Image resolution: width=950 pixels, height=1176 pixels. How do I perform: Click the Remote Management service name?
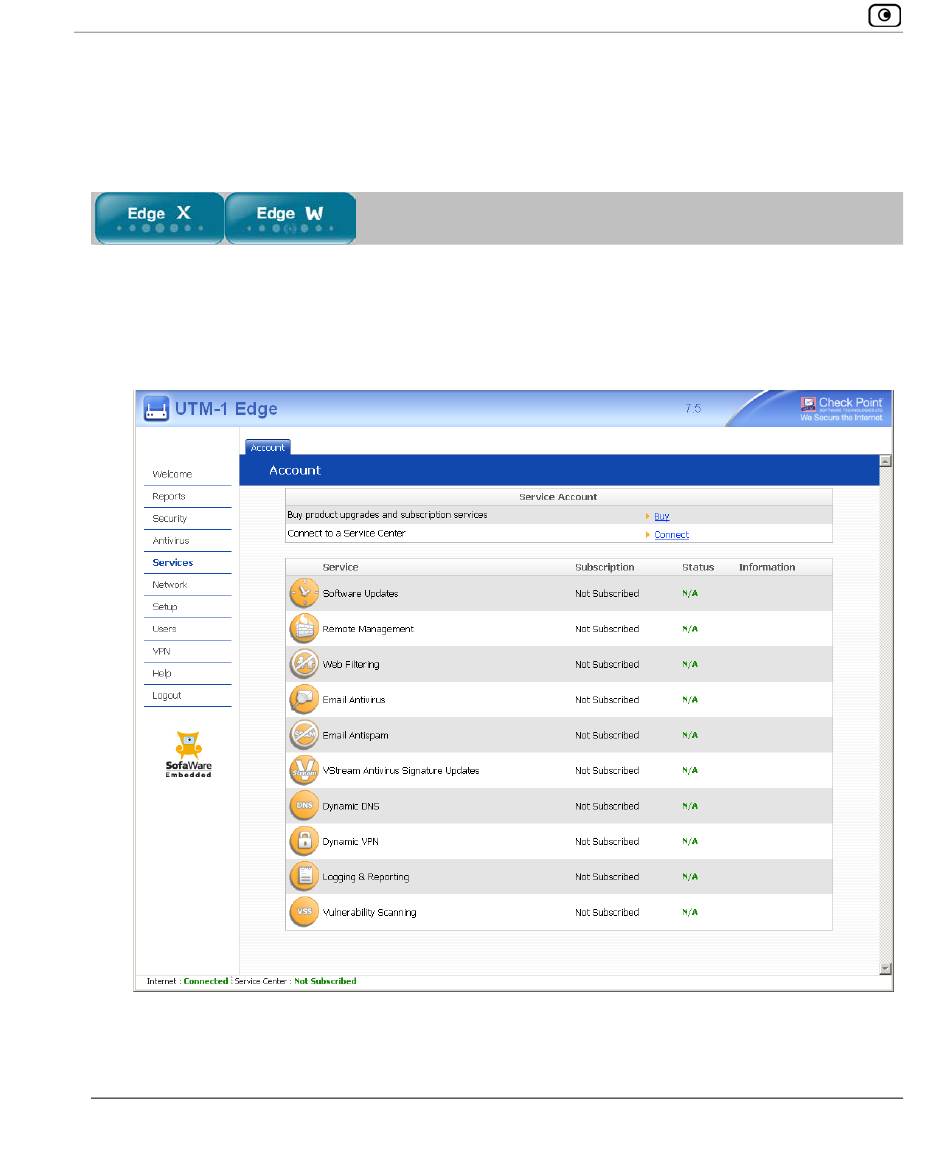point(367,628)
